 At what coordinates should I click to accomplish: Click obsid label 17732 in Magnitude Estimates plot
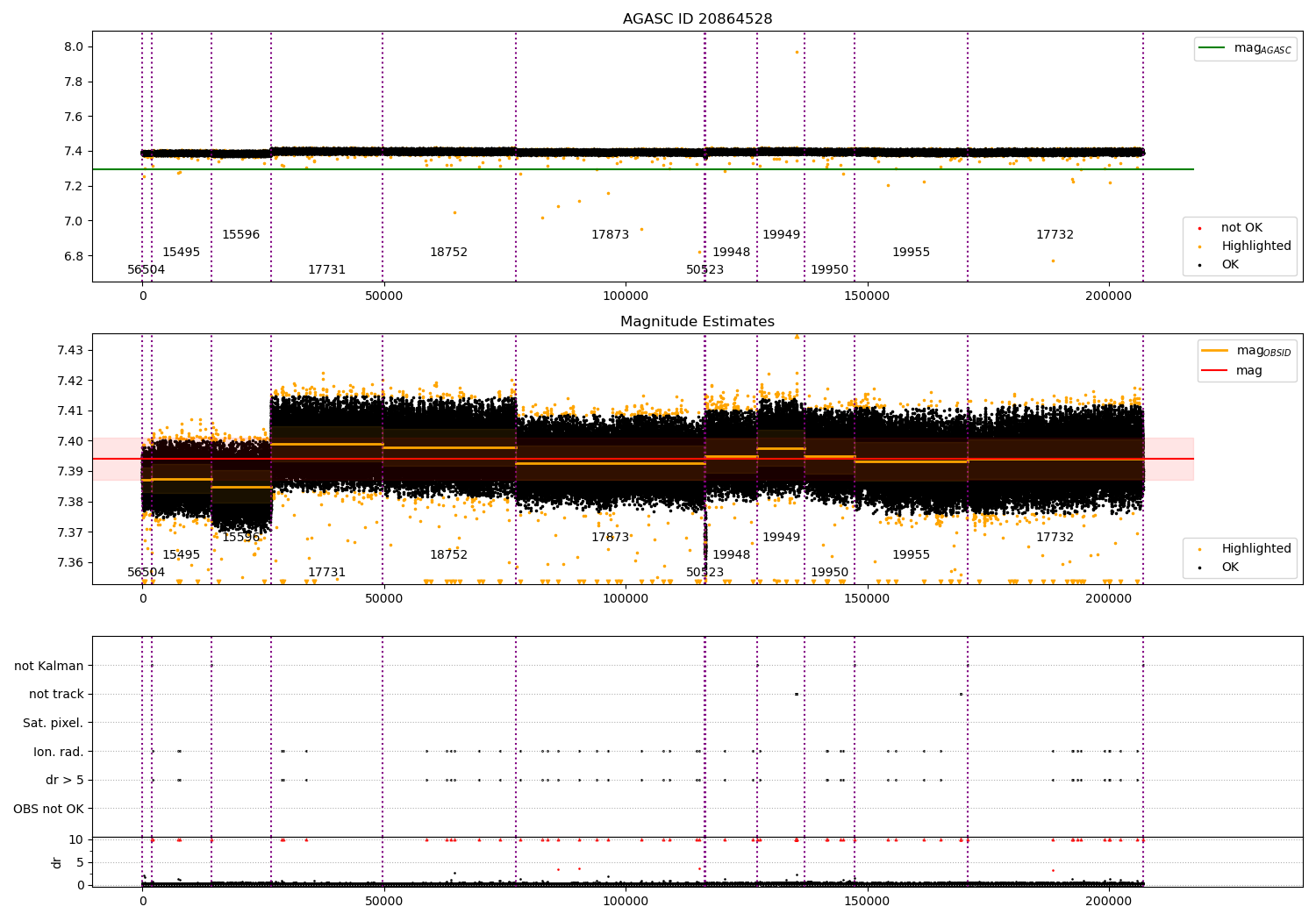(x=1055, y=538)
